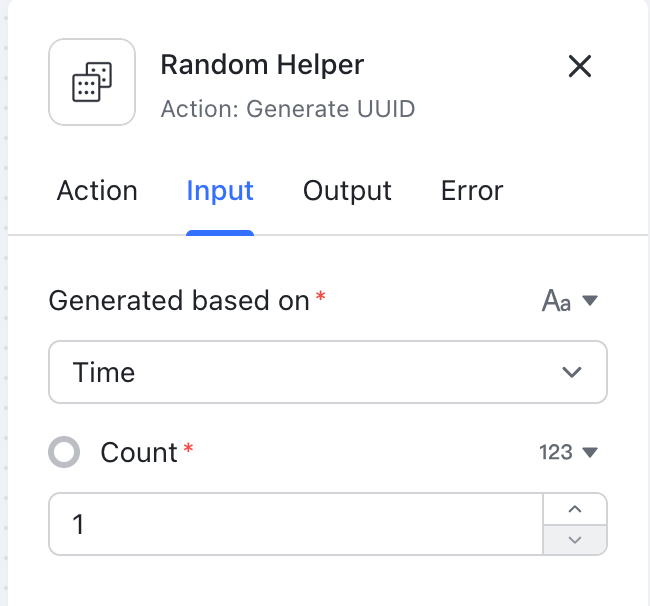This screenshot has width=650, height=606.
Task: Click the Aa text type icon
Action: point(556,300)
